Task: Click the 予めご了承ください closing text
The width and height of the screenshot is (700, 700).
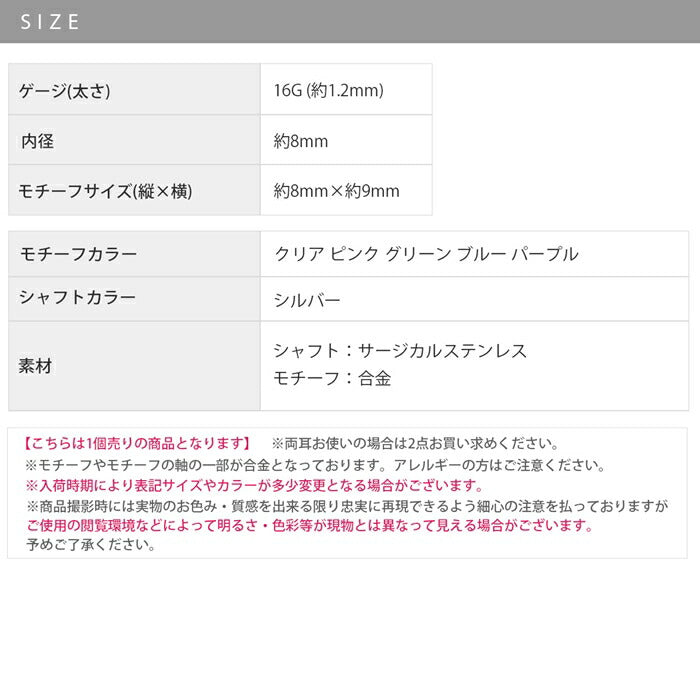Action: [90, 545]
